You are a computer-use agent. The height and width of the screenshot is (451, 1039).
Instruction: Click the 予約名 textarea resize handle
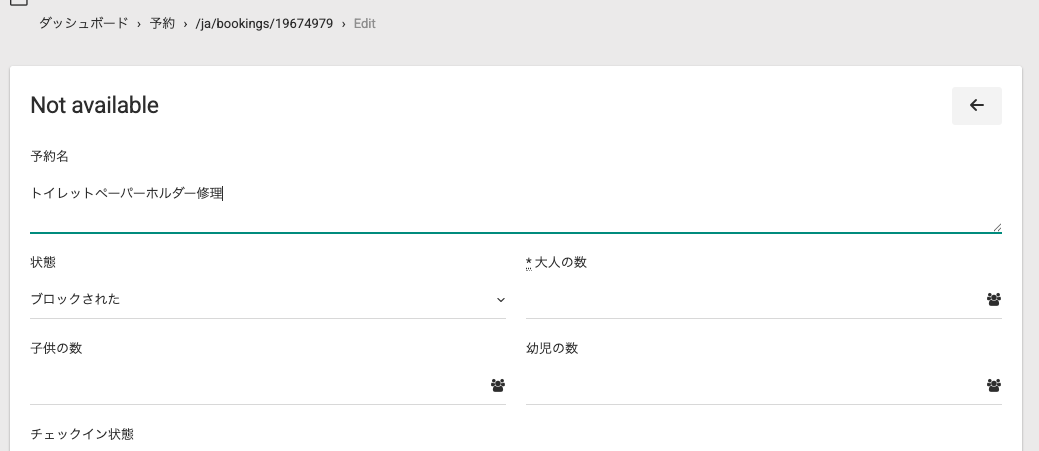click(996, 227)
